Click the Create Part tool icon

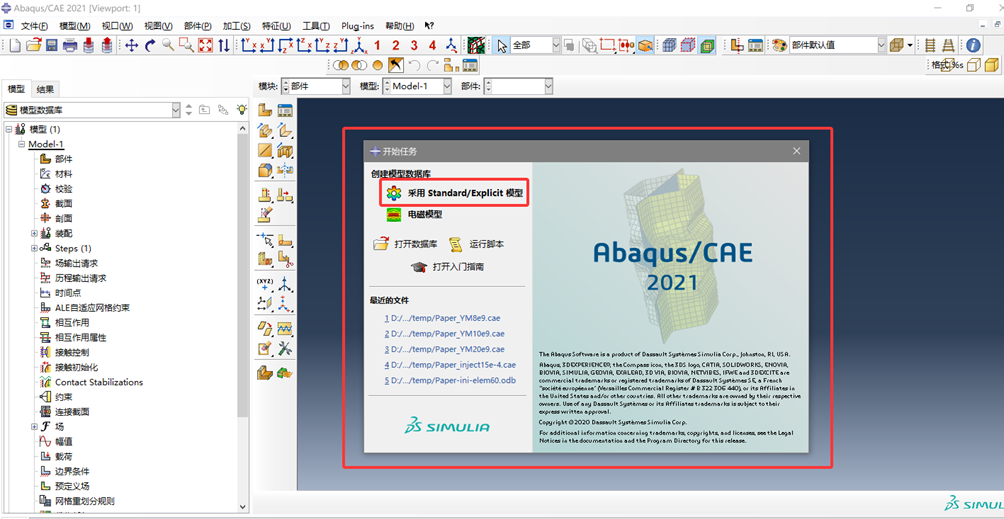coord(265,110)
